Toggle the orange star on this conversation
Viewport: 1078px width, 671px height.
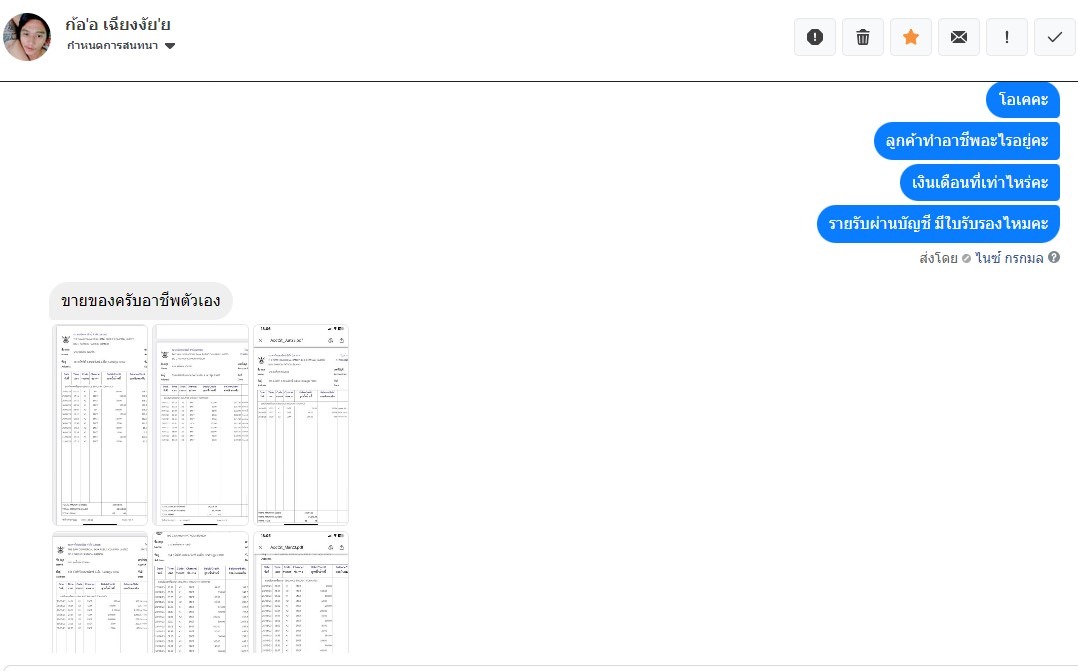[x=911, y=37]
